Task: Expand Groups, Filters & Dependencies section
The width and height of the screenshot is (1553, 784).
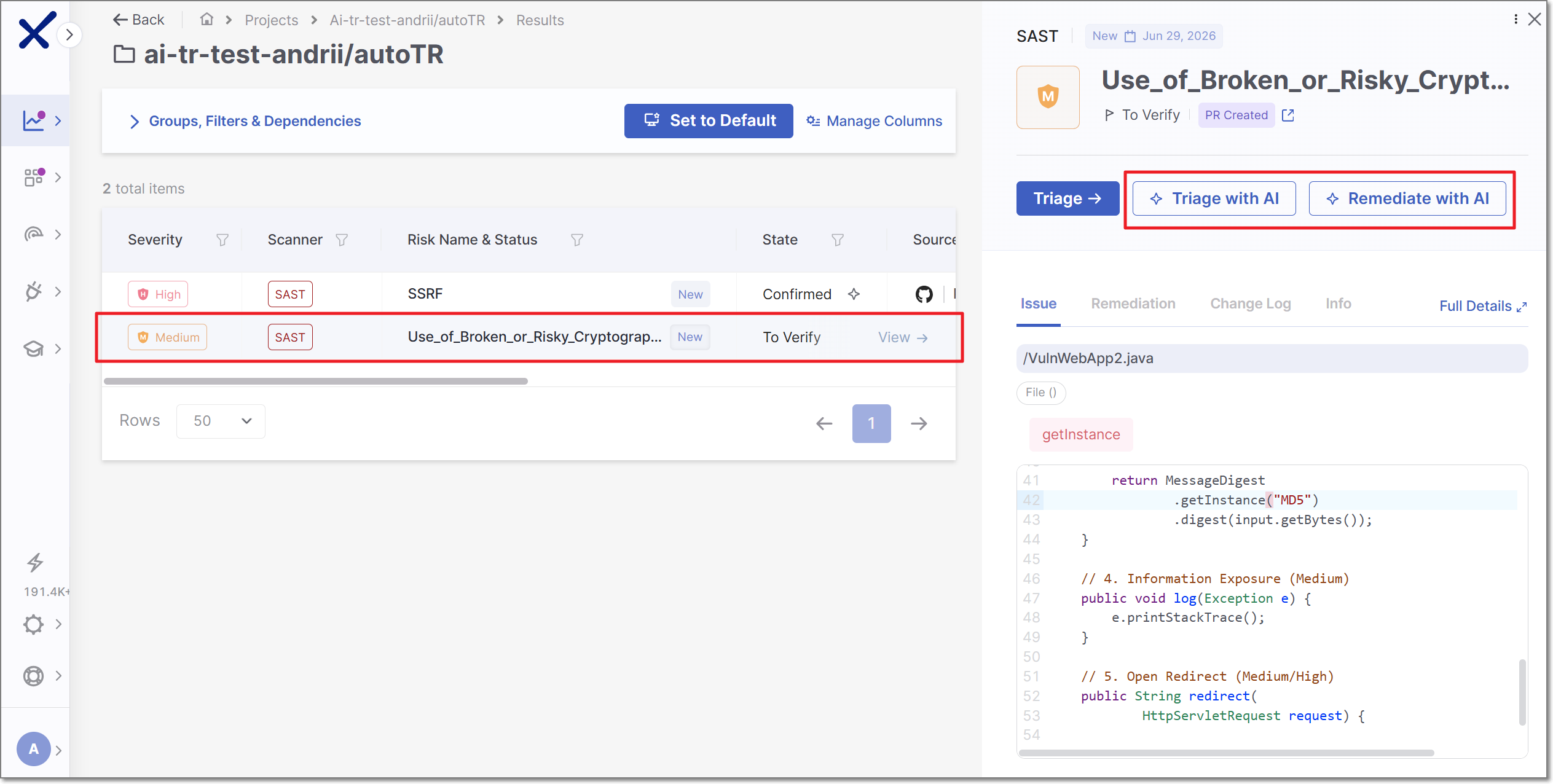Action: (245, 121)
